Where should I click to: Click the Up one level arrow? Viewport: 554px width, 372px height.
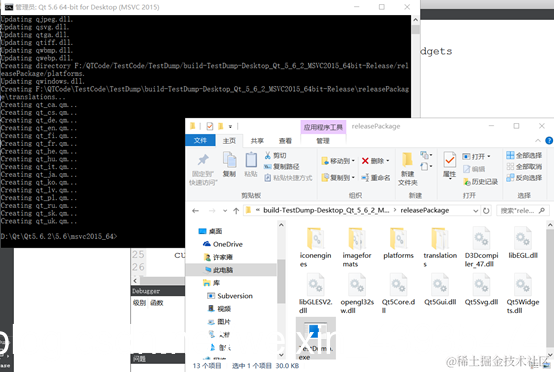[x=236, y=211]
